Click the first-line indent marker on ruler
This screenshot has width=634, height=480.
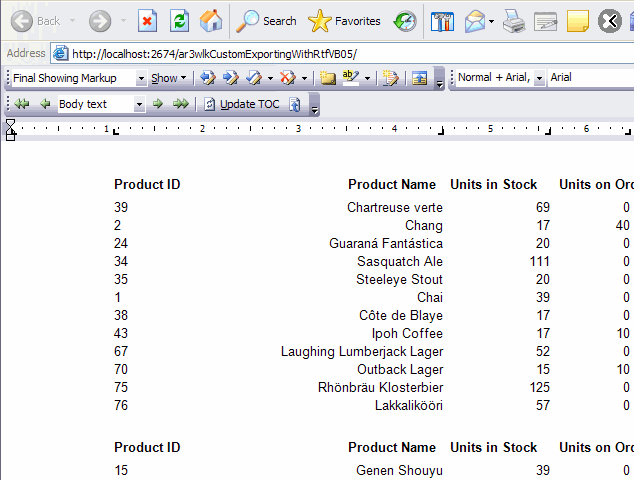tap(11, 123)
